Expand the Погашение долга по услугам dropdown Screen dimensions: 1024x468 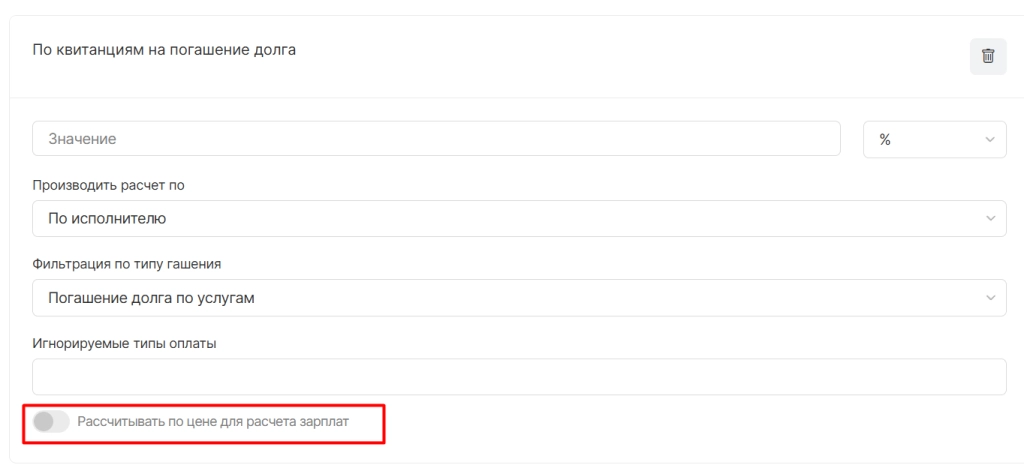pos(519,298)
